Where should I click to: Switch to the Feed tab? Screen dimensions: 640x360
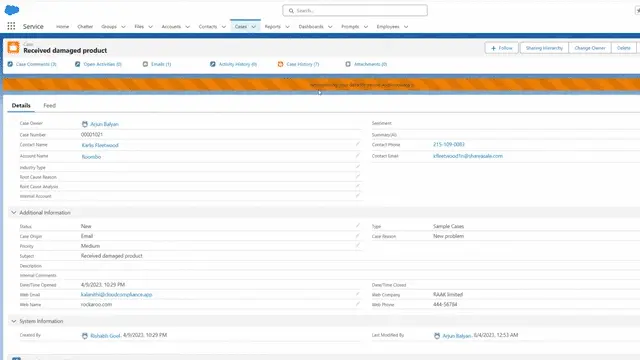(x=49, y=105)
